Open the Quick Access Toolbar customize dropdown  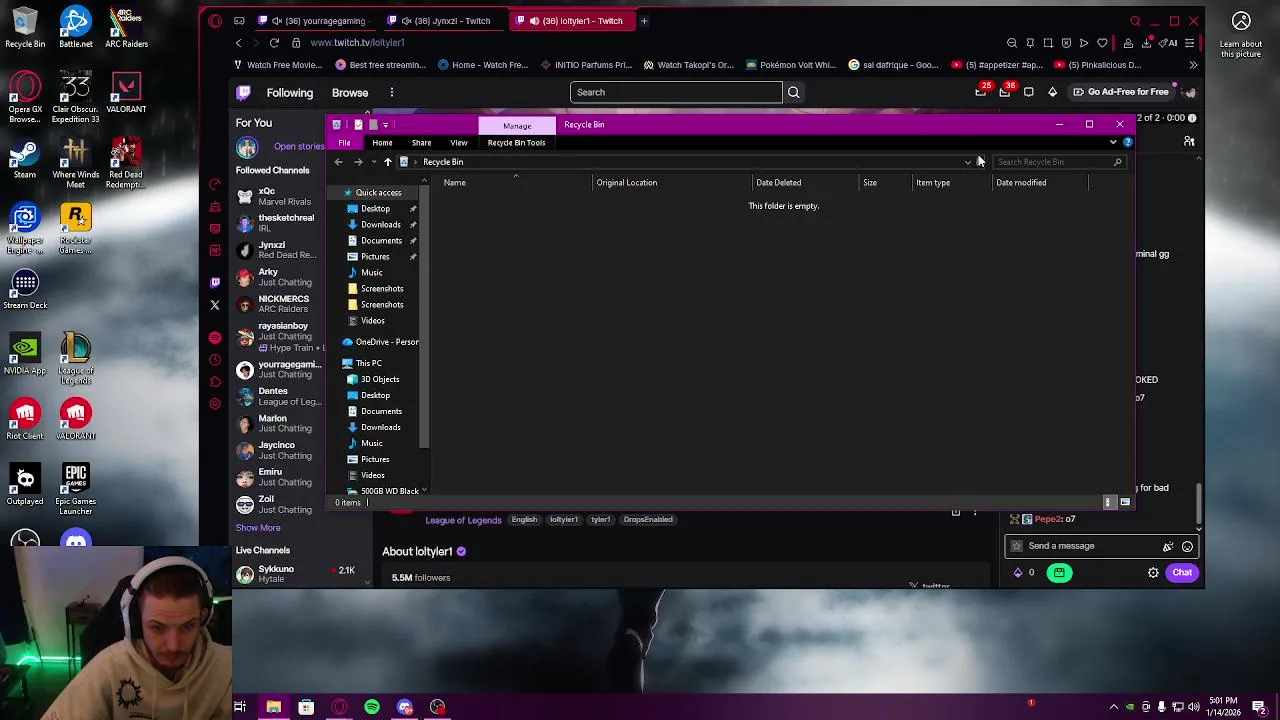385,125
